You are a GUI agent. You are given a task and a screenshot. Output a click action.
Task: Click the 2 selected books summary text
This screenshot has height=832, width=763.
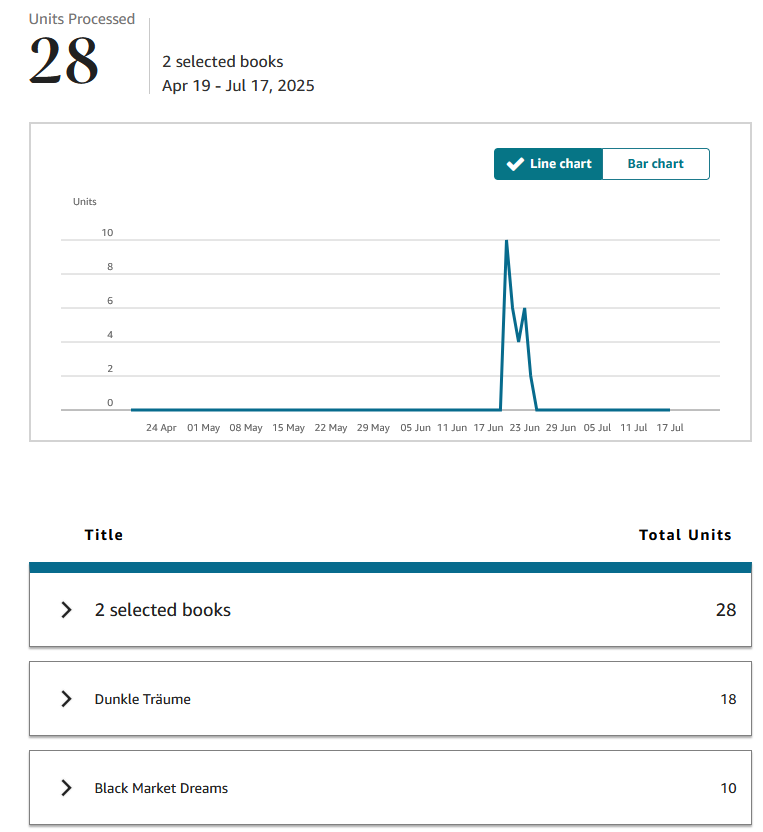coord(223,62)
